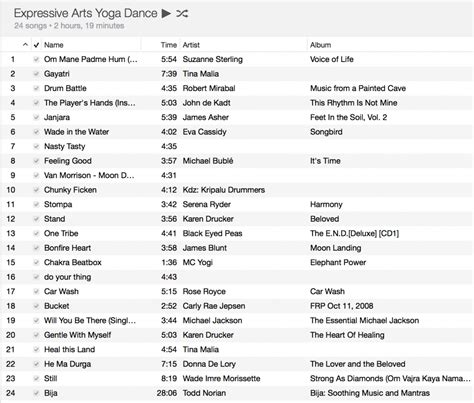Play the Expressive Arts Yoga Dance playlist
Image resolution: width=474 pixels, height=403 pixels.
tap(166, 13)
